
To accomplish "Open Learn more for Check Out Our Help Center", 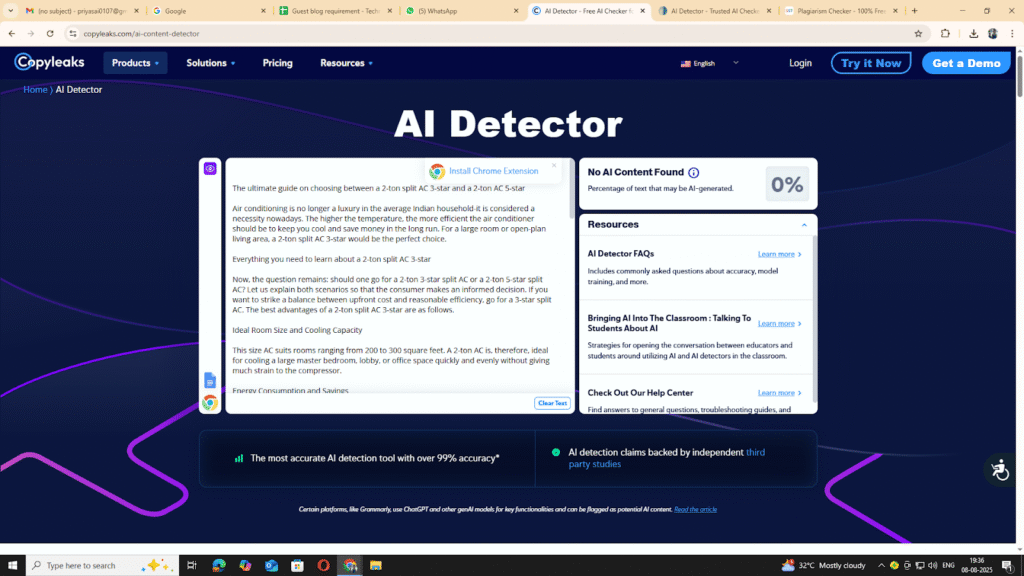I will pos(779,392).
